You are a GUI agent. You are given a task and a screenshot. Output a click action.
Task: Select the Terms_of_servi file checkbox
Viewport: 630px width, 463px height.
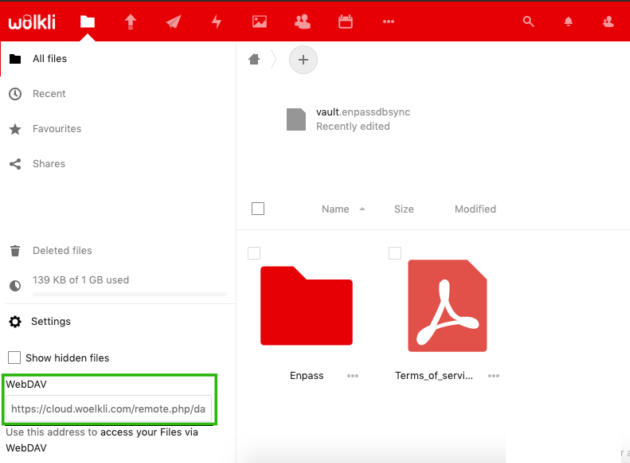(x=395, y=253)
